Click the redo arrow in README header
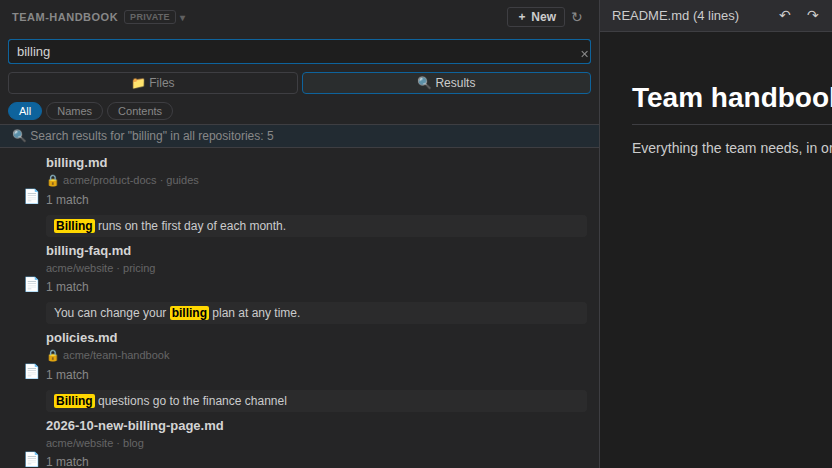Image resolution: width=832 pixels, height=468 pixels. (813, 15)
